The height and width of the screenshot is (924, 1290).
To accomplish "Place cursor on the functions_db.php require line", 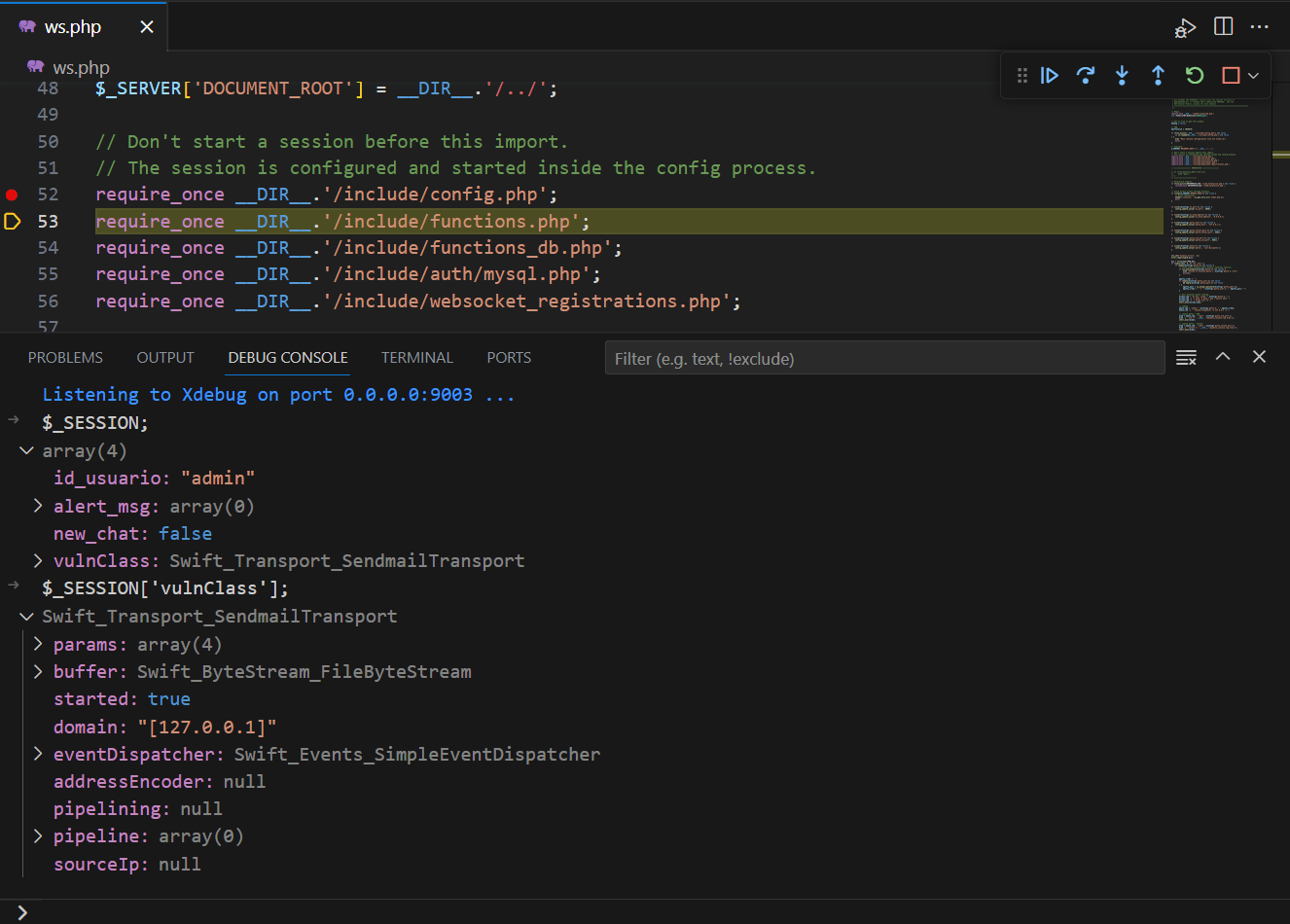I will (359, 248).
